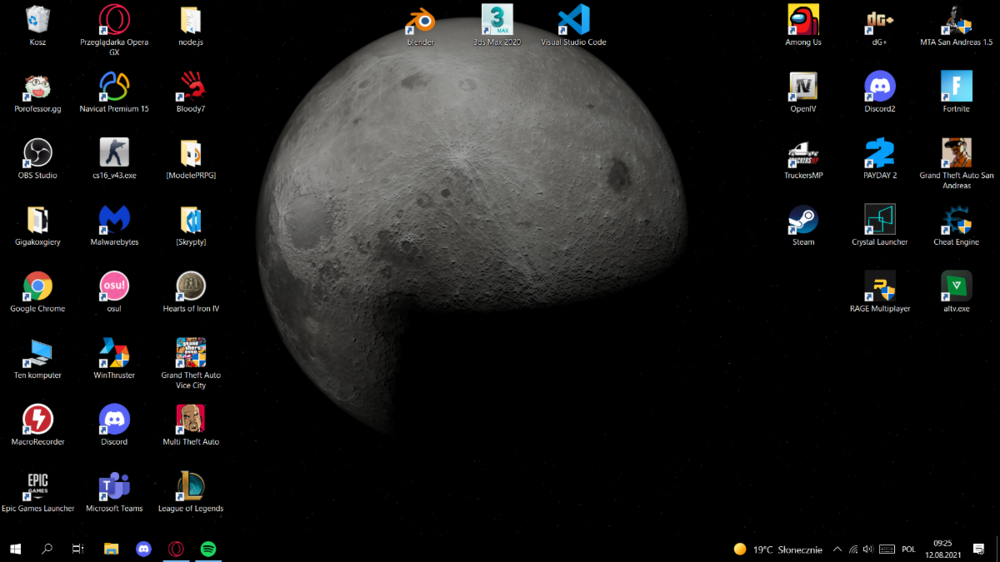This screenshot has height=562, width=1000.
Task: Open Ten komputer icon
Action: pyautogui.click(x=38, y=360)
